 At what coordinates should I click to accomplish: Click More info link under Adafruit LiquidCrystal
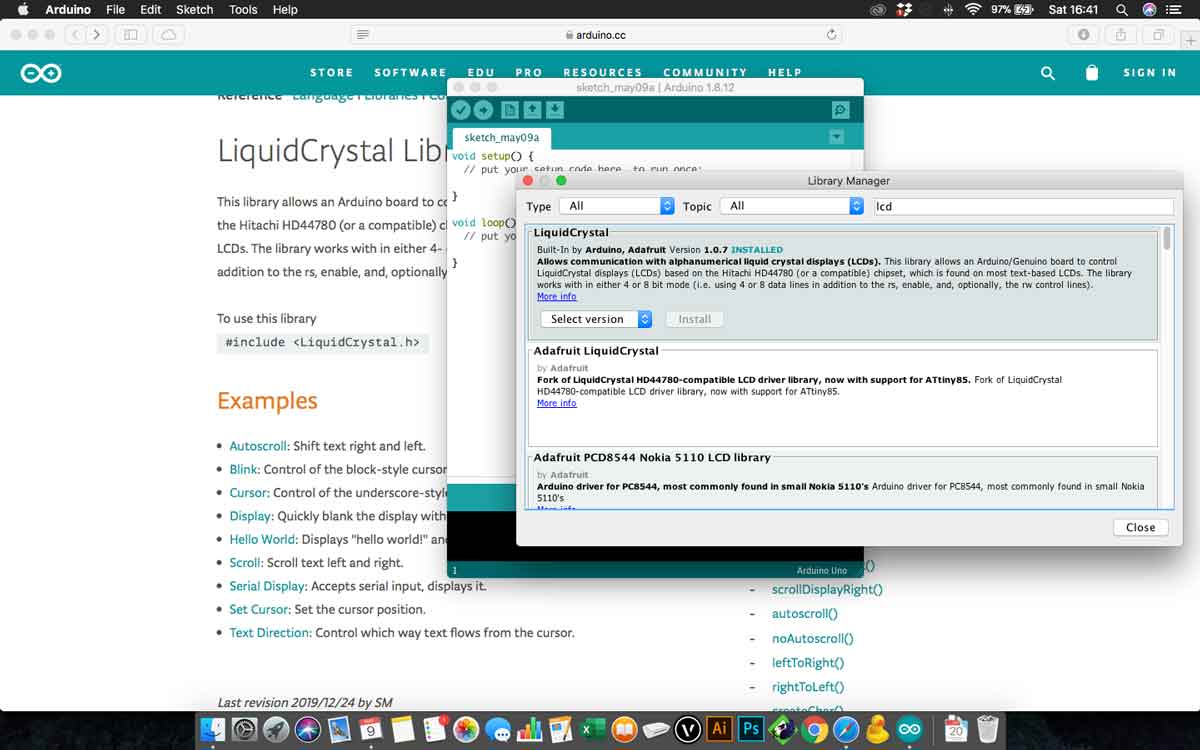tap(556, 403)
